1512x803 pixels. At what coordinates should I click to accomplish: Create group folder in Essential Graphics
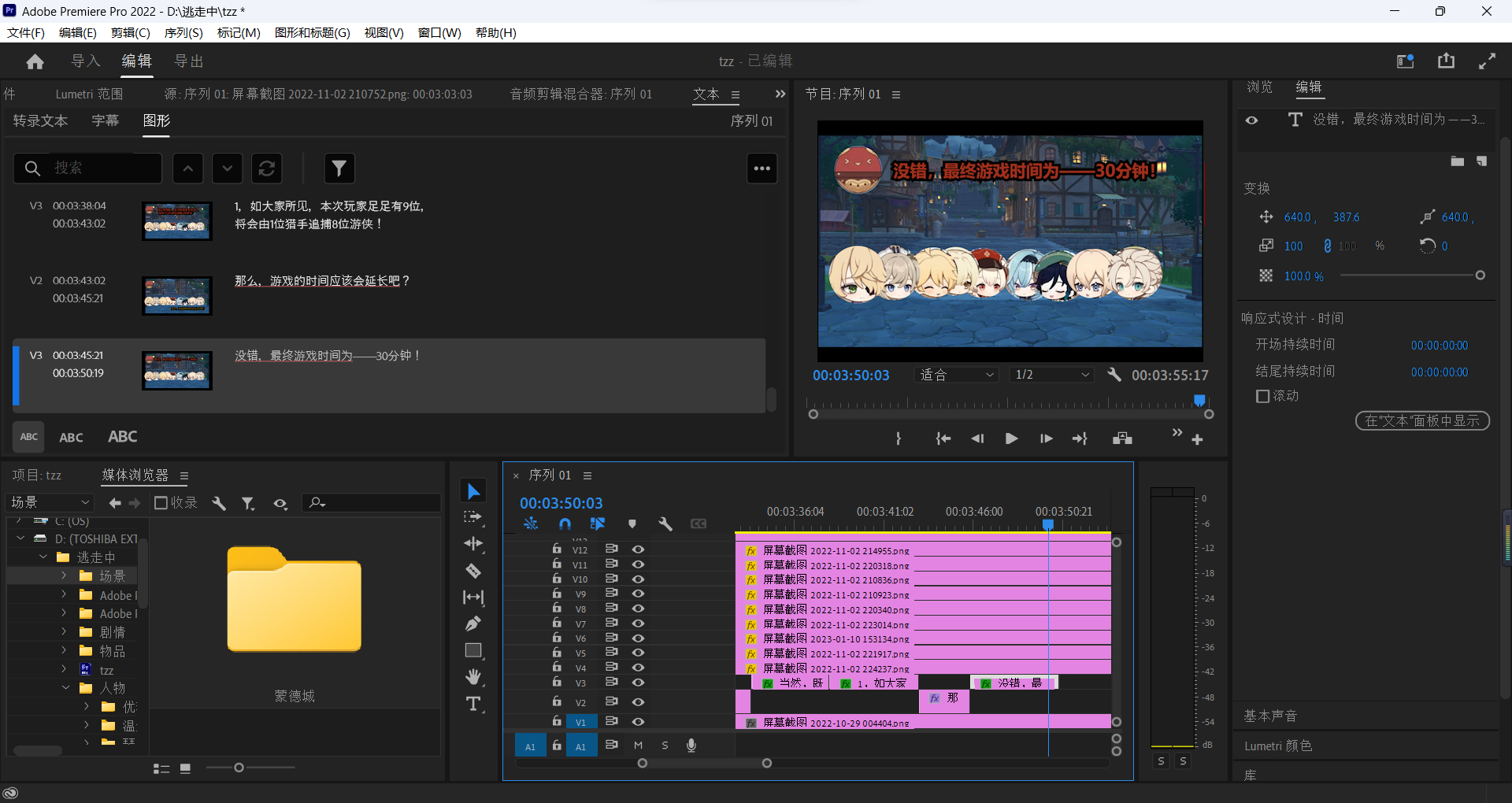(x=1457, y=161)
